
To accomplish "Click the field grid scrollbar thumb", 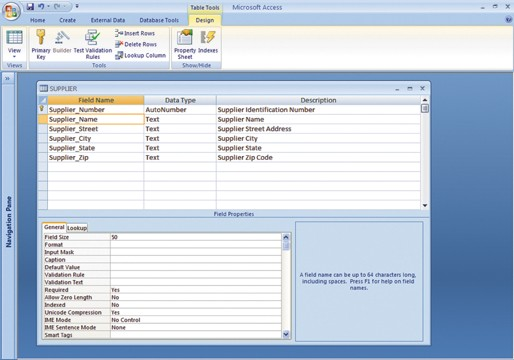I will 425,109.
